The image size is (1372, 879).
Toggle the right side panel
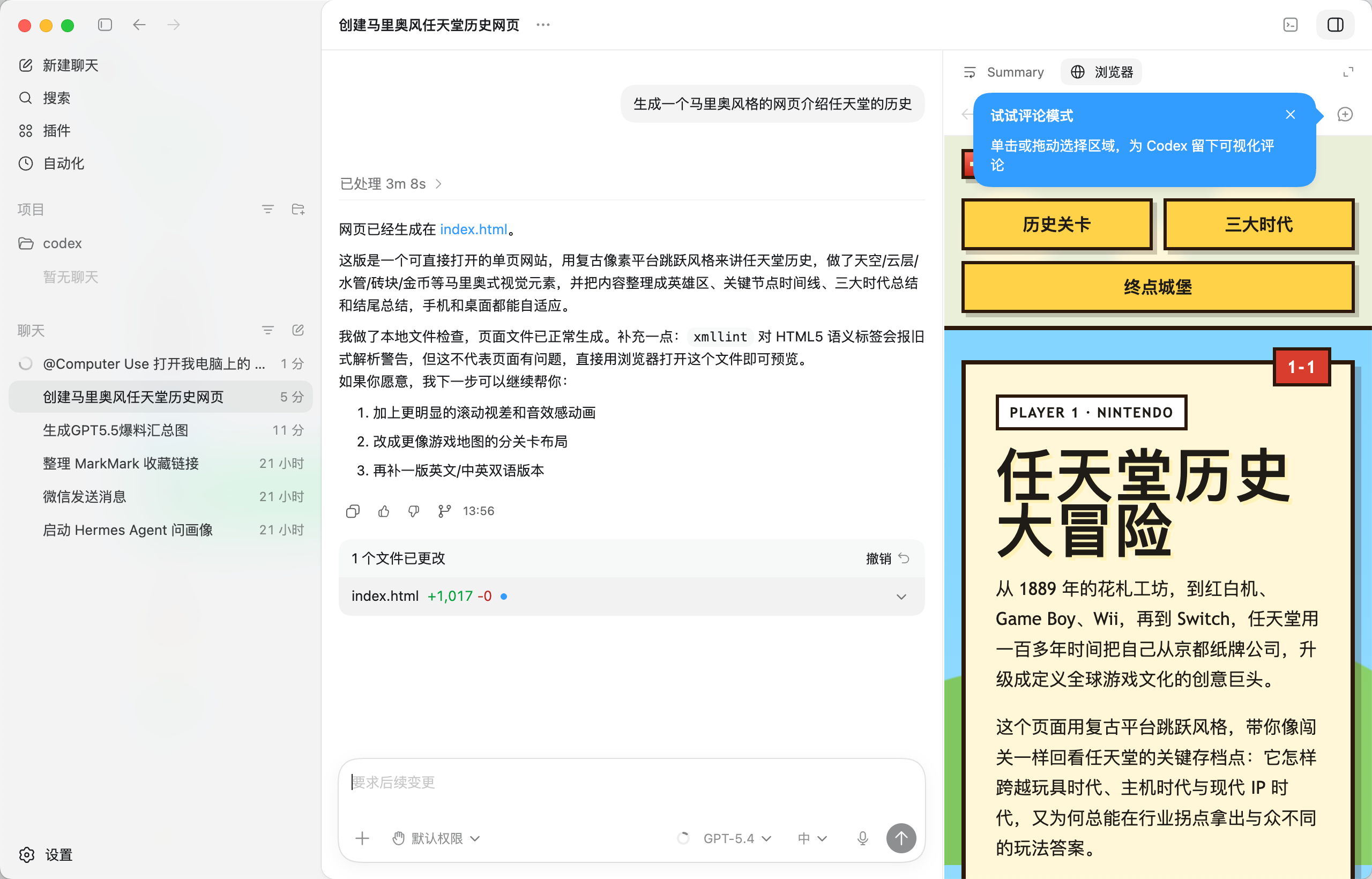(x=1335, y=25)
